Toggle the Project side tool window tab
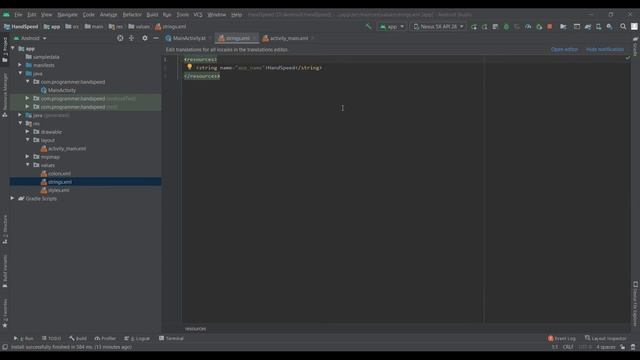 pyautogui.click(x=4, y=49)
